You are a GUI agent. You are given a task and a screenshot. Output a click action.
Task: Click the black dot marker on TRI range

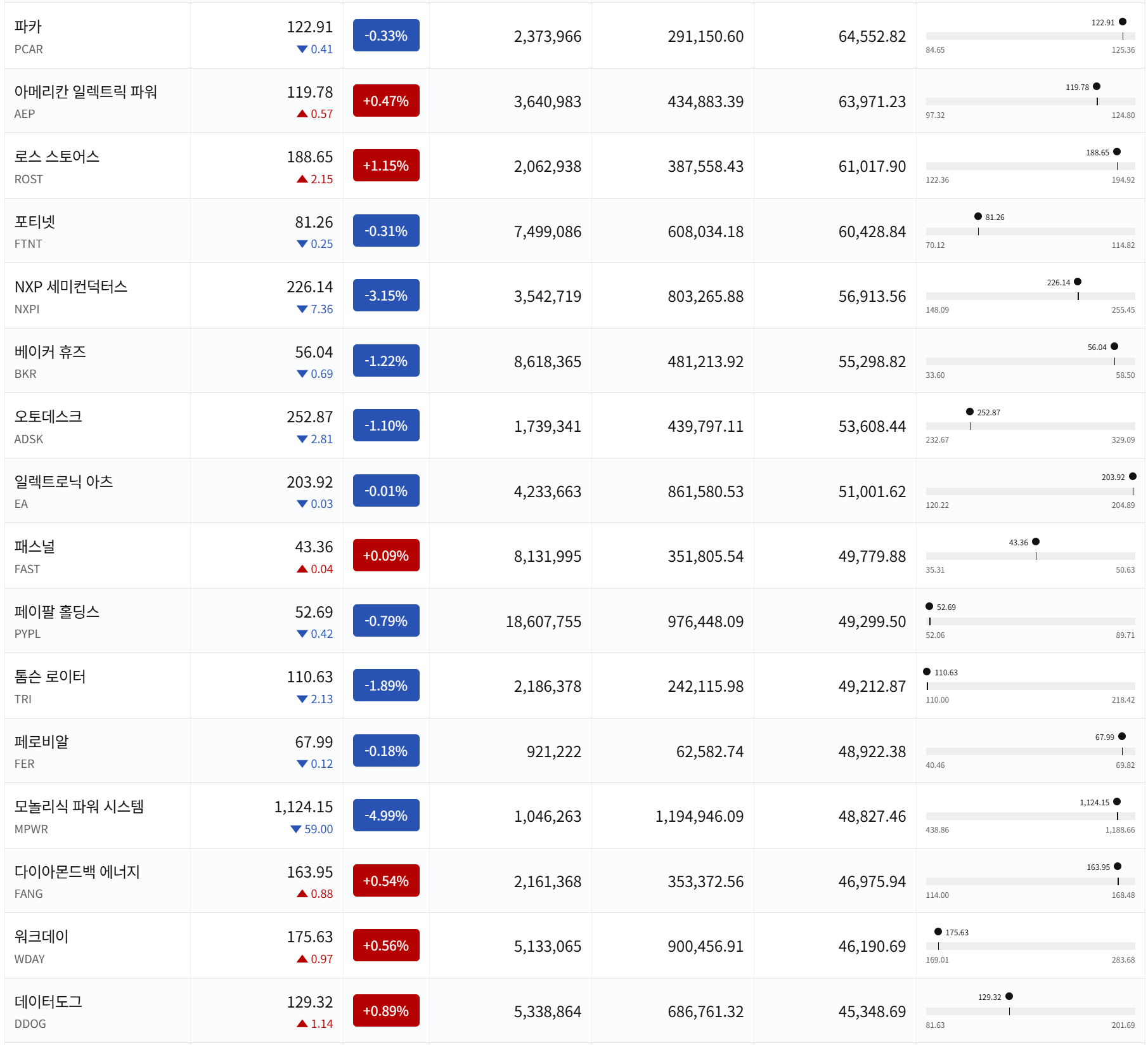coord(927,672)
